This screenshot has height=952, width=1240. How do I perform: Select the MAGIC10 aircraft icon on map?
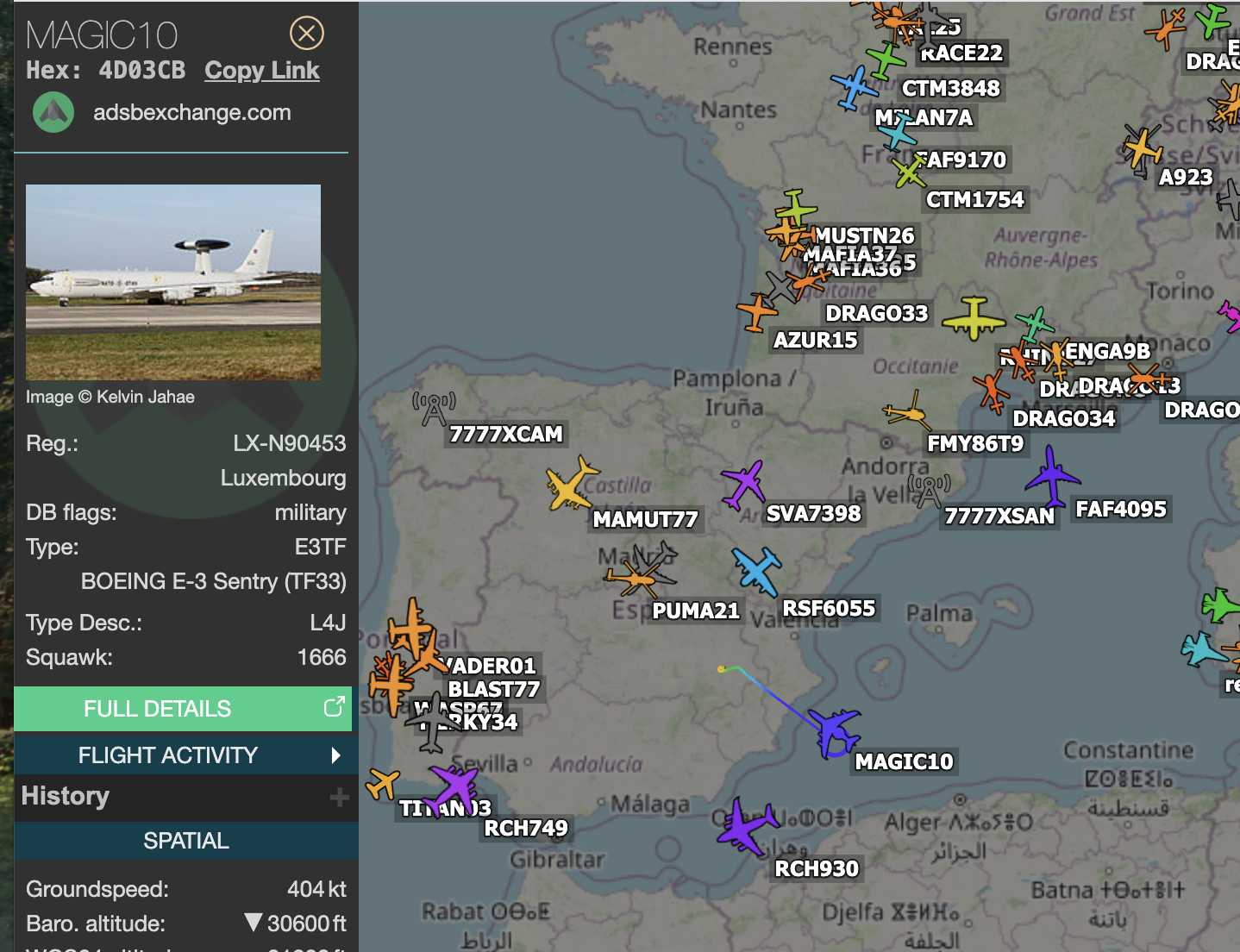(x=834, y=731)
